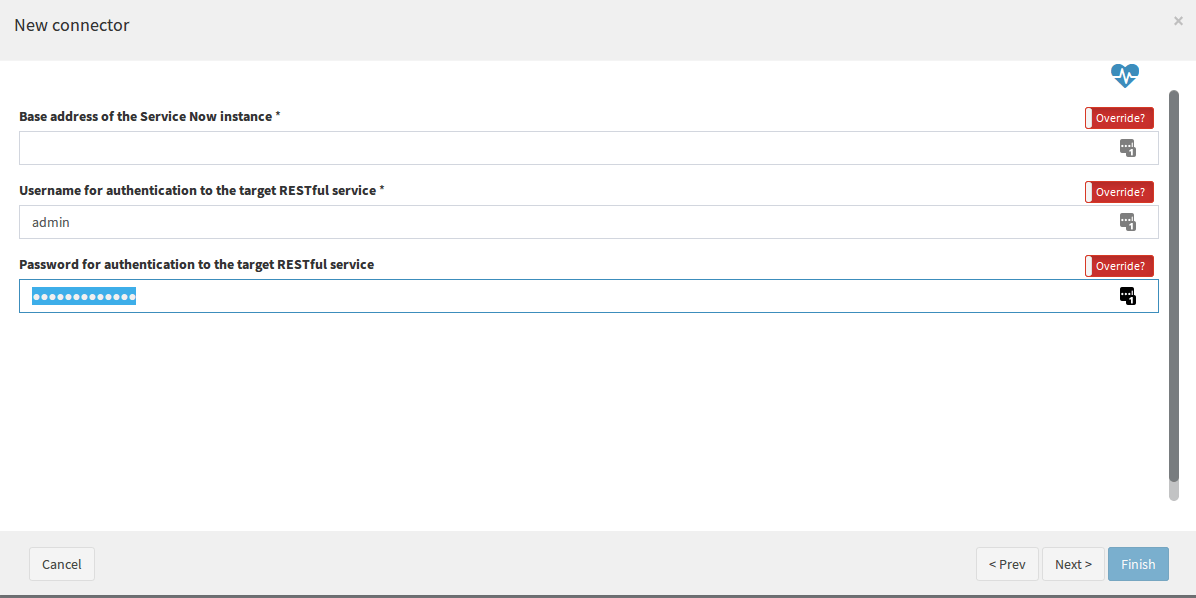Click the Cancel button

point(62,564)
